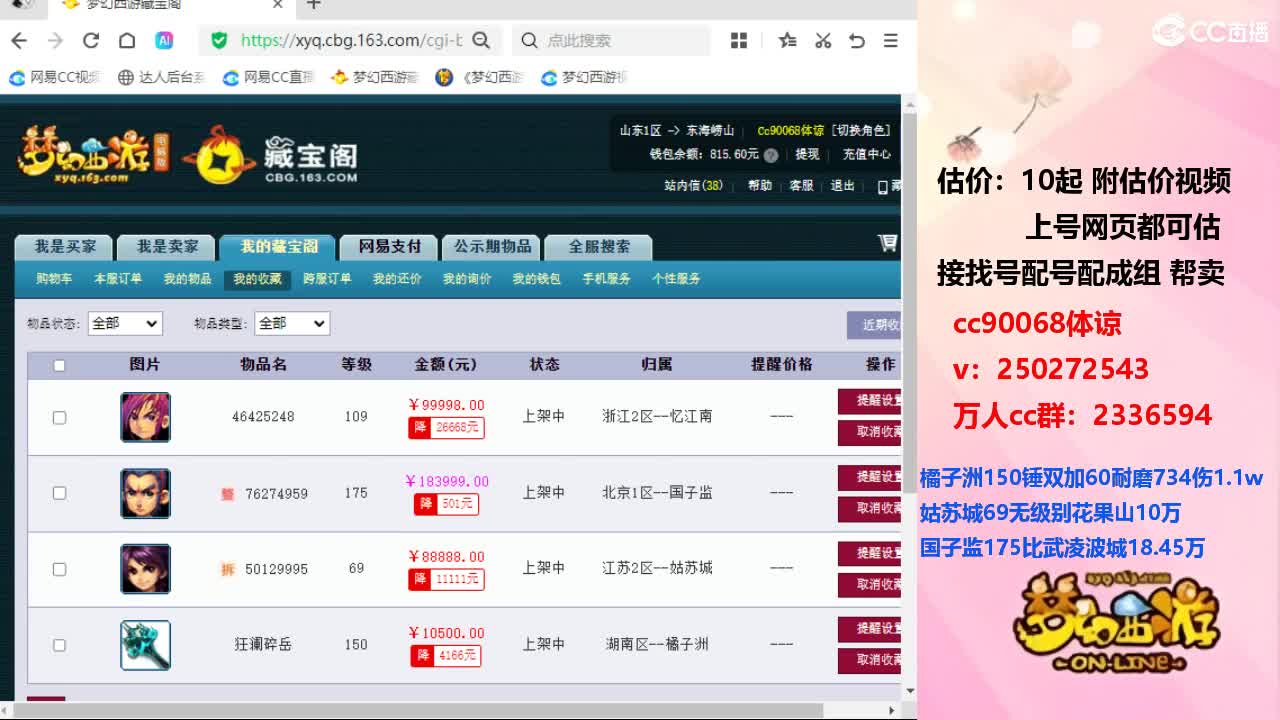The height and width of the screenshot is (720, 1280).
Task: Open the browser hamburger menu
Action: pyautogui.click(x=890, y=40)
